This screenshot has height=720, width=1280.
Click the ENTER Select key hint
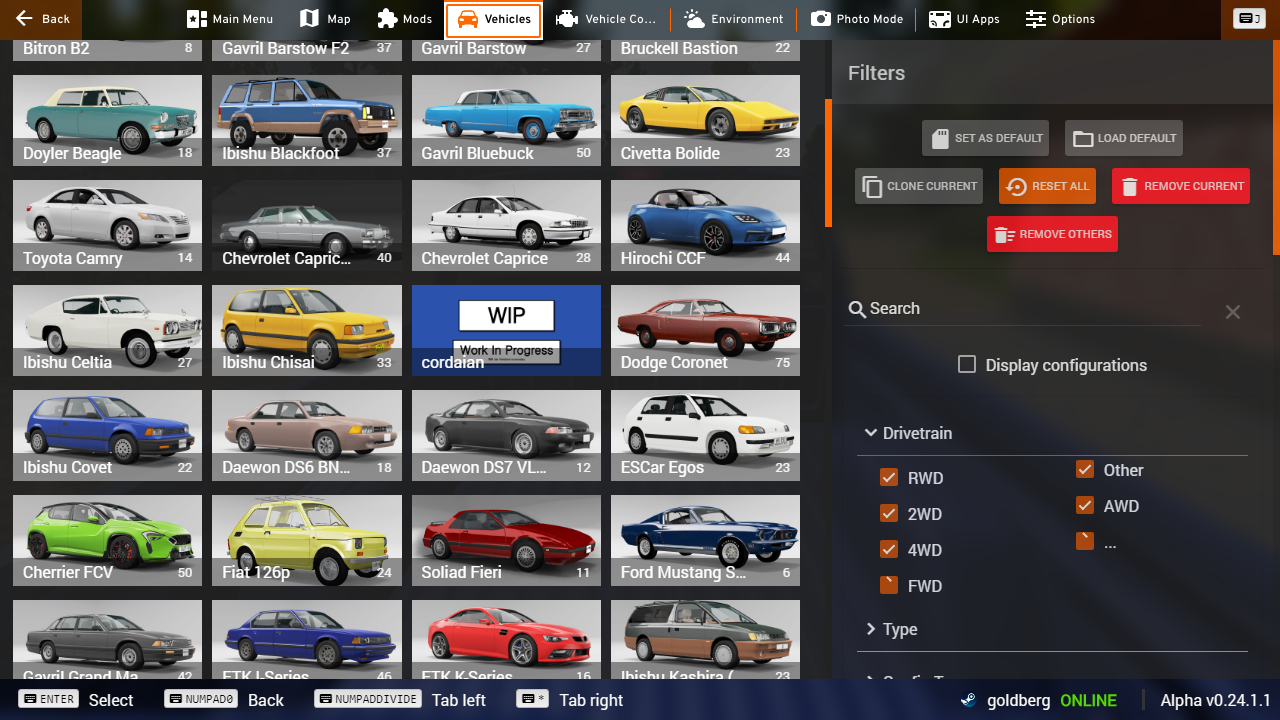pos(76,700)
